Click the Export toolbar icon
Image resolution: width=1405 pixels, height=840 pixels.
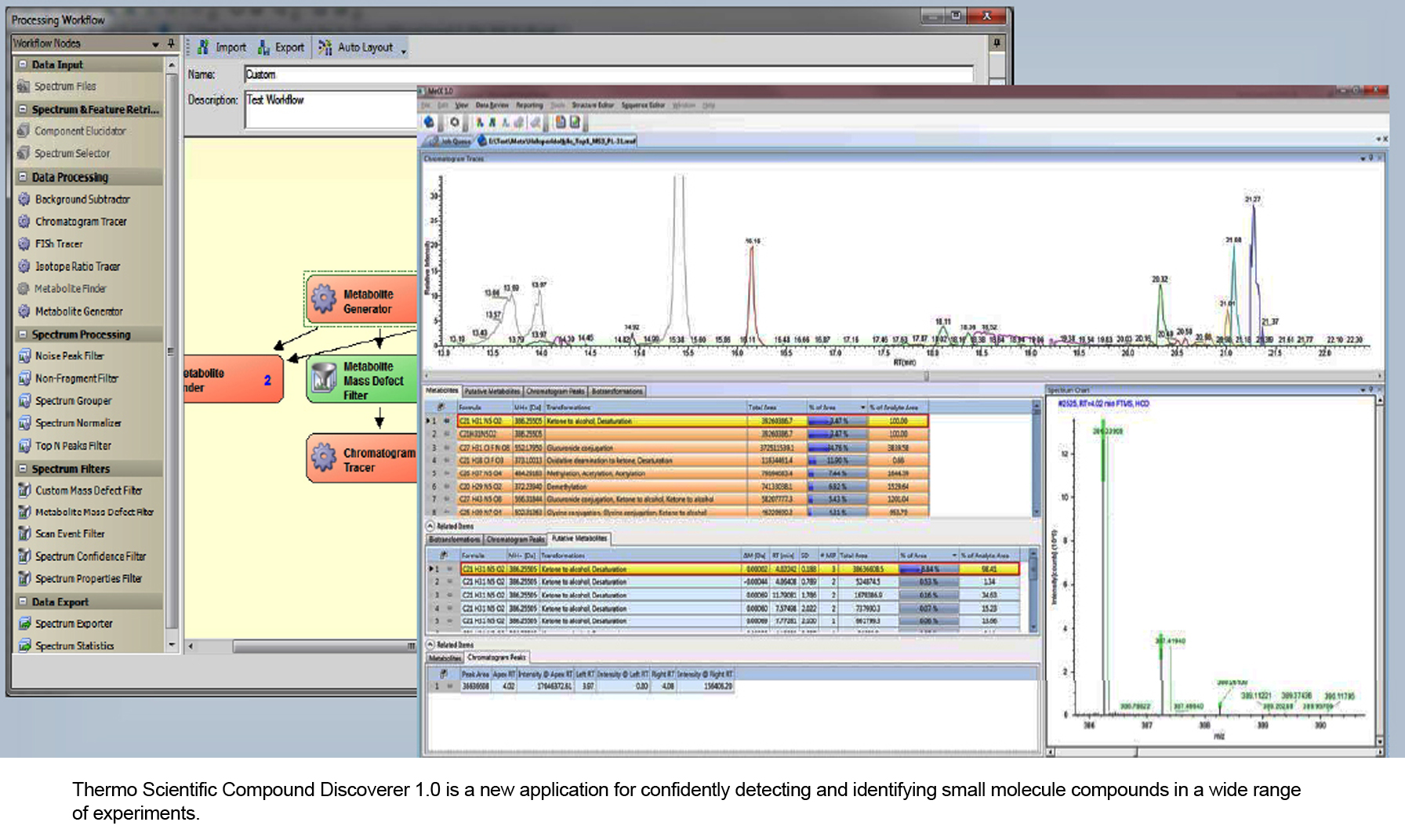point(263,48)
